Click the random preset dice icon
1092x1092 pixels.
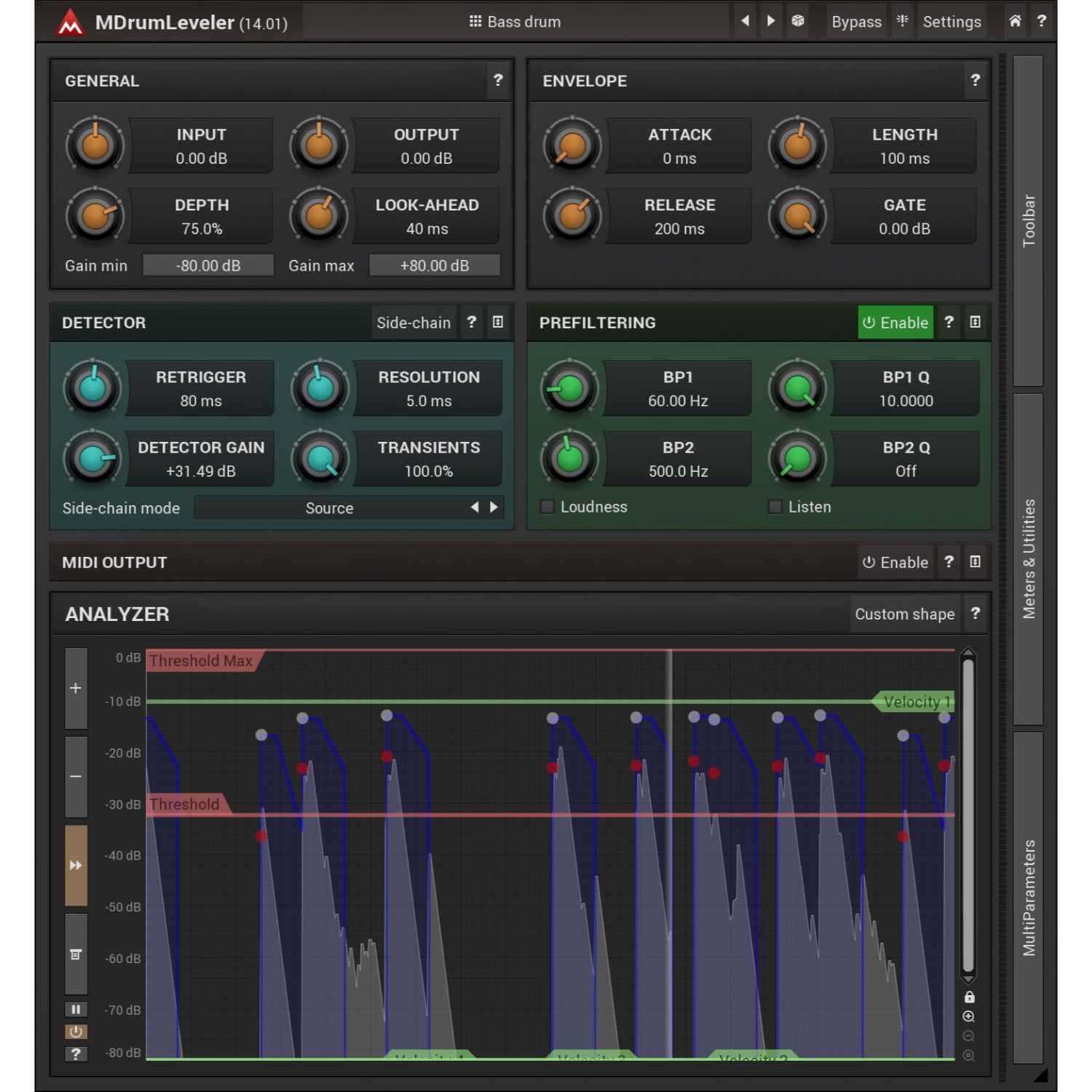click(x=798, y=21)
